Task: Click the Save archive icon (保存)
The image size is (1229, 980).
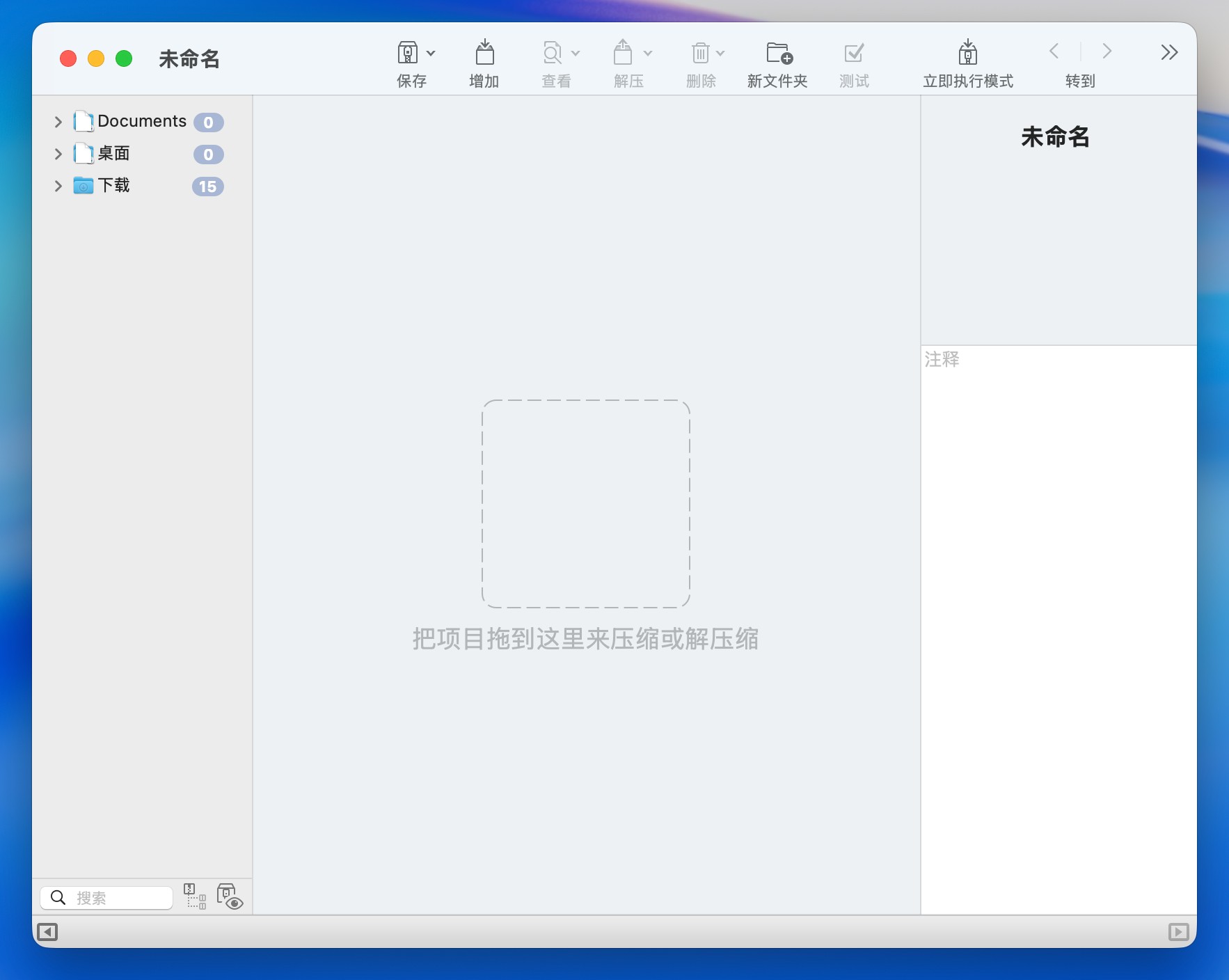Action: pyautogui.click(x=408, y=53)
